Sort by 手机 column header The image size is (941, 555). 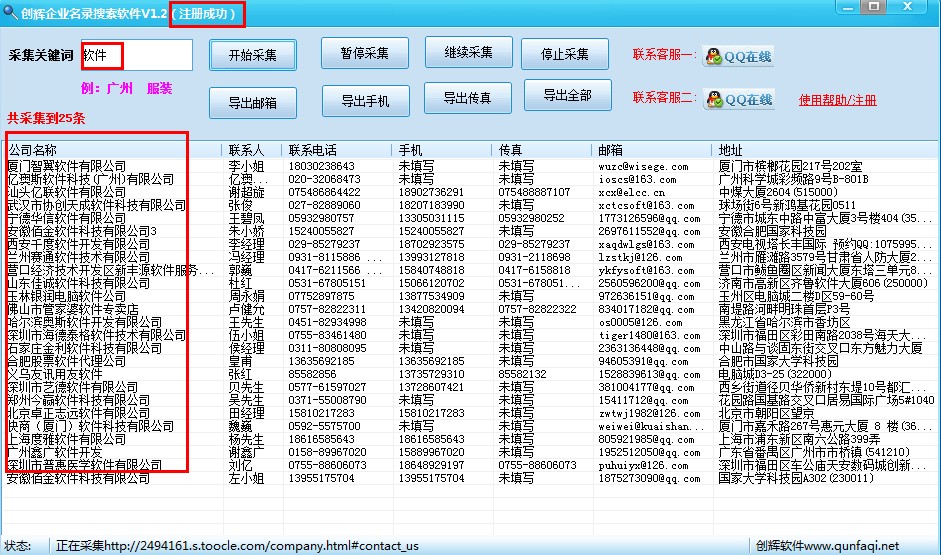tap(443, 149)
